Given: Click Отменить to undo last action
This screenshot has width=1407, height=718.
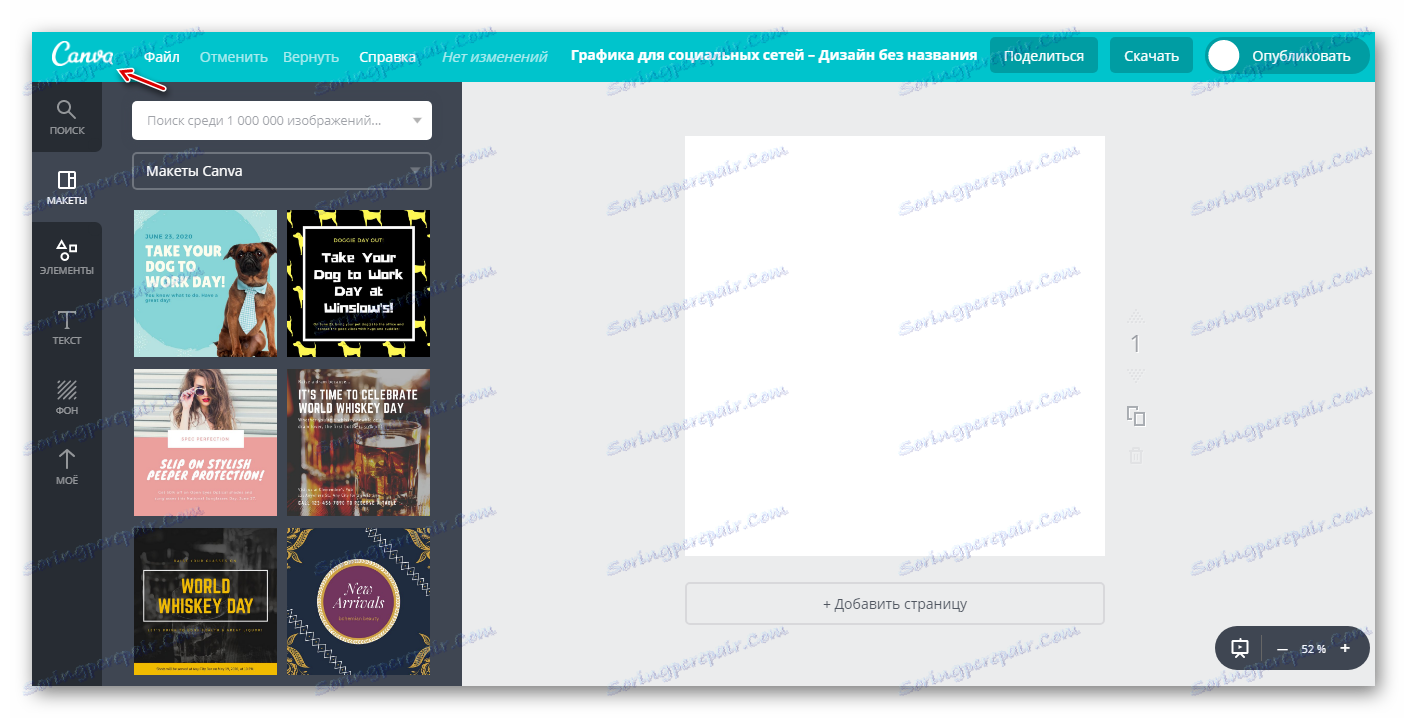Looking at the screenshot, I should pyautogui.click(x=232, y=56).
